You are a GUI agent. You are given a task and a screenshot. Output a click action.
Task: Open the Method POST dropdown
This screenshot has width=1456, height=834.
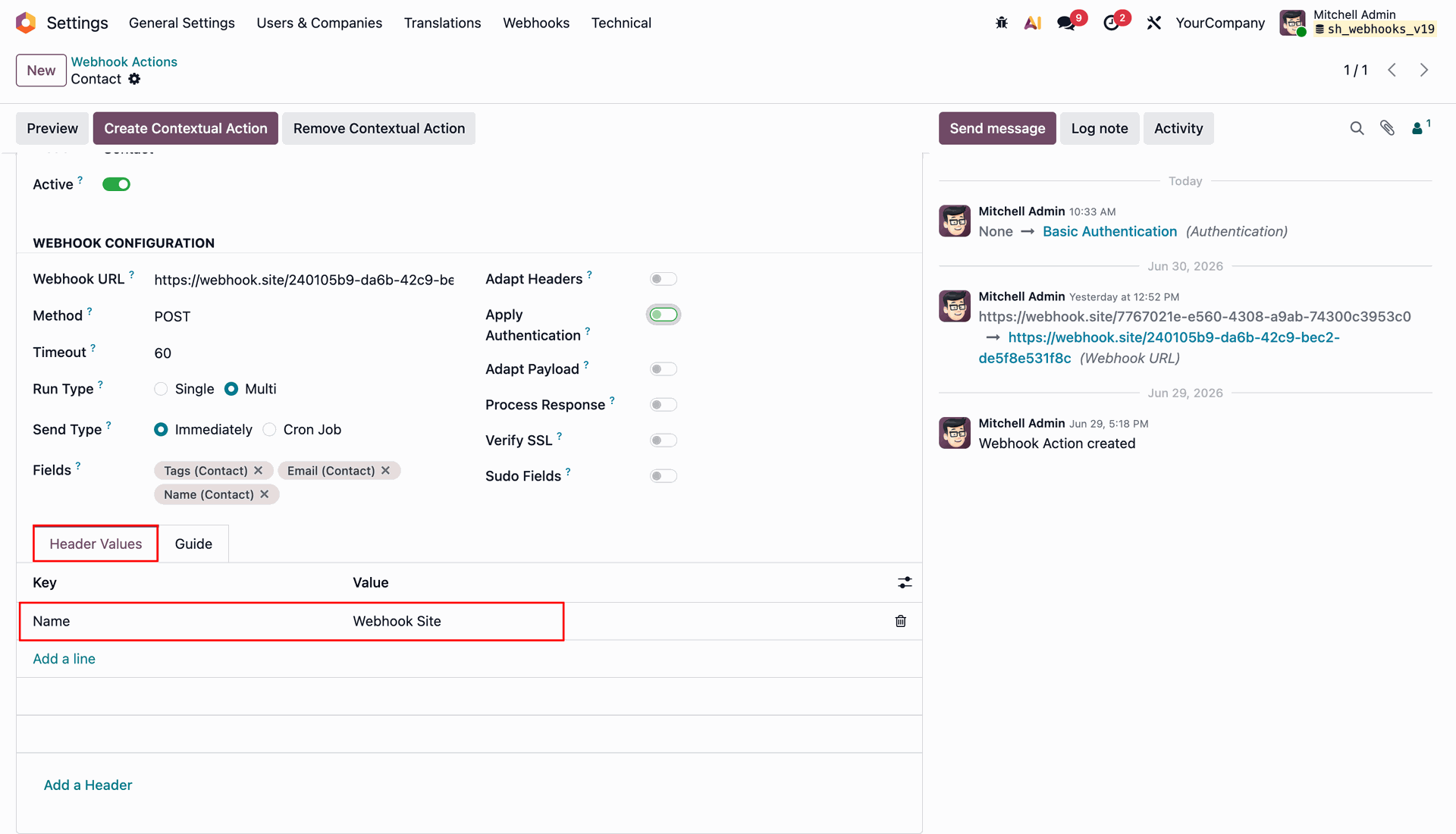tap(303, 316)
